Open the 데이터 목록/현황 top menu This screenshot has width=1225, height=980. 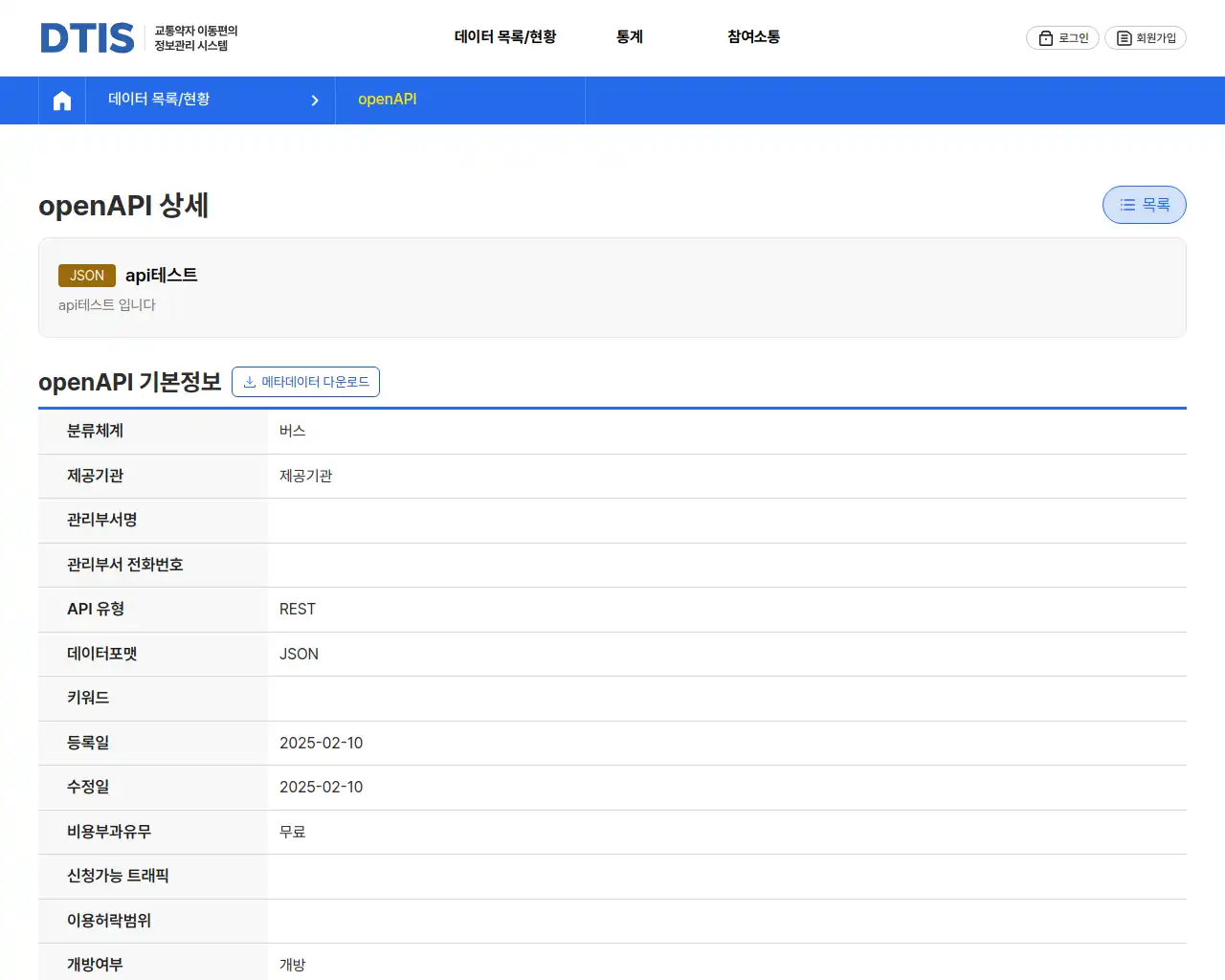505,36
